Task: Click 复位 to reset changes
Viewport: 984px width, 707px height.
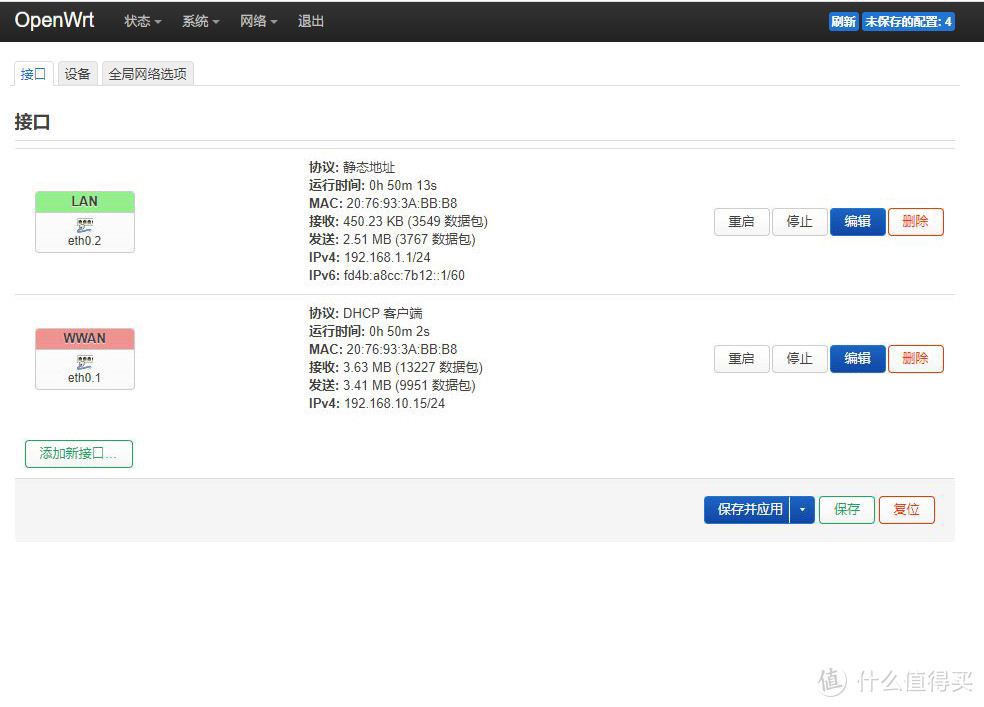Action: point(906,509)
